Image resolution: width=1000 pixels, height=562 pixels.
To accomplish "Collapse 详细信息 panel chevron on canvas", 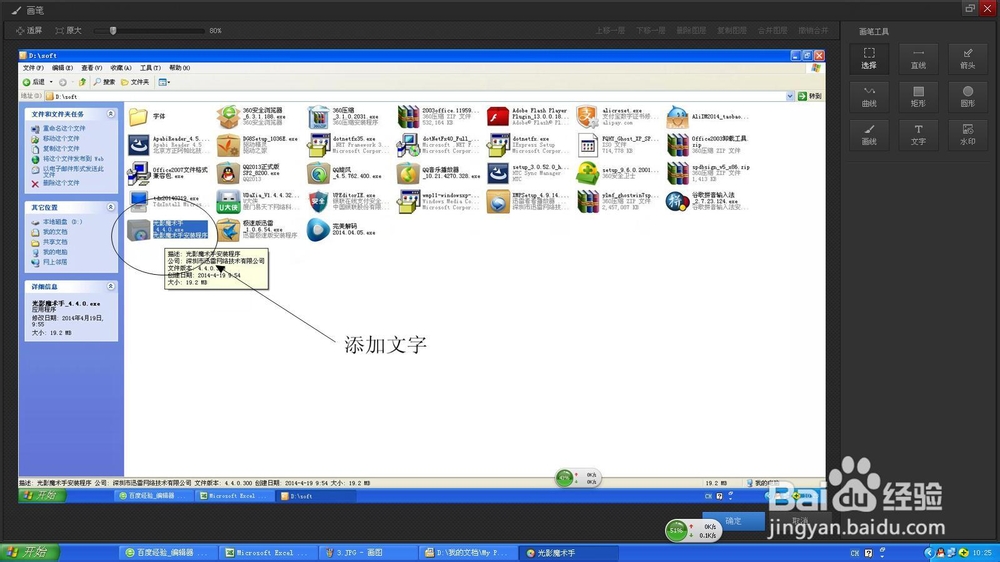I will (x=110, y=286).
